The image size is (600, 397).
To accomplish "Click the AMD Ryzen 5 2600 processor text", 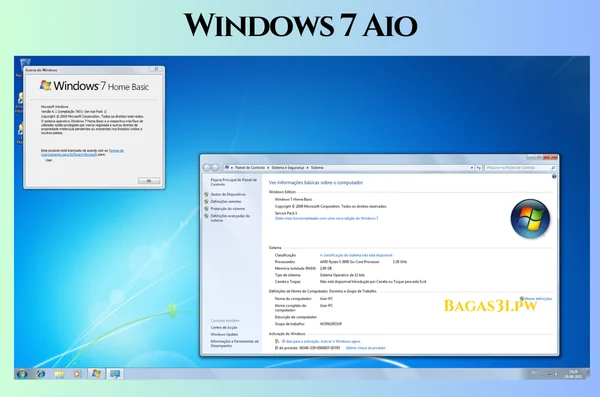I will point(350,262).
